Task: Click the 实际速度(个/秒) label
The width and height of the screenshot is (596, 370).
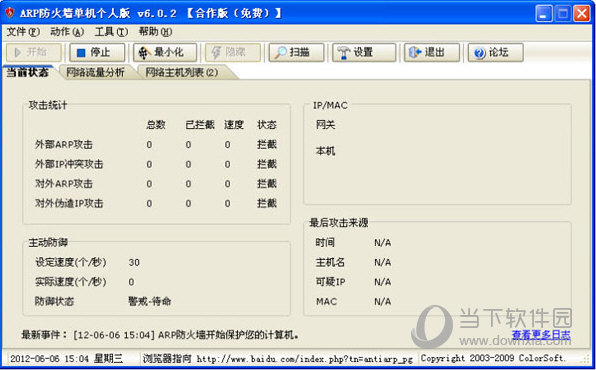Action: pyautogui.click(x=71, y=282)
